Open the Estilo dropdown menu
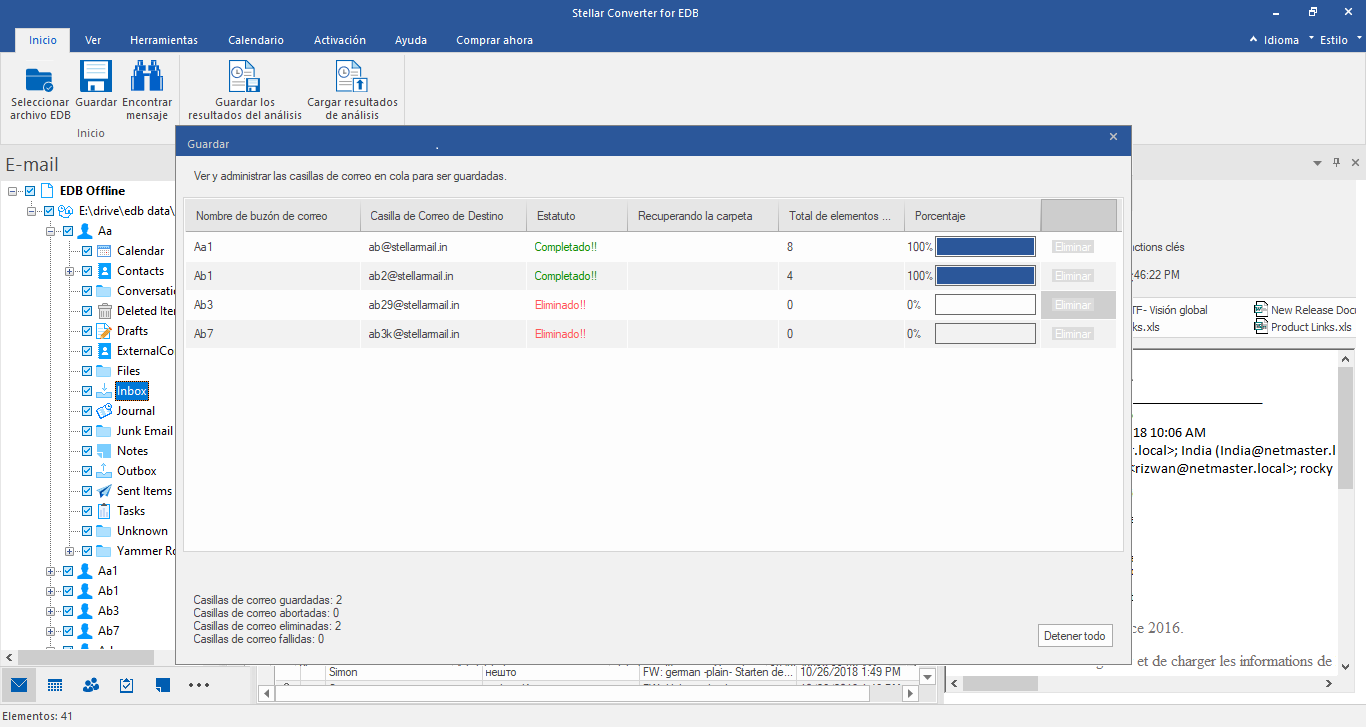The width and height of the screenshot is (1366, 727). pyautogui.click(x=1339, y=40)
